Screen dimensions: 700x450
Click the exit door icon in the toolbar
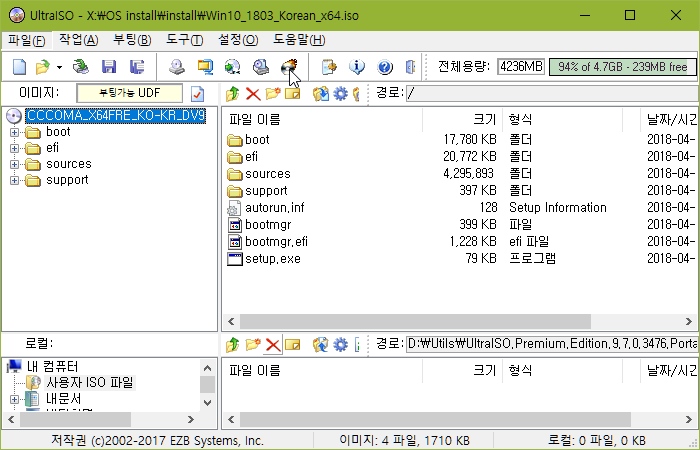pyautogui.click(x=410, y=67)
